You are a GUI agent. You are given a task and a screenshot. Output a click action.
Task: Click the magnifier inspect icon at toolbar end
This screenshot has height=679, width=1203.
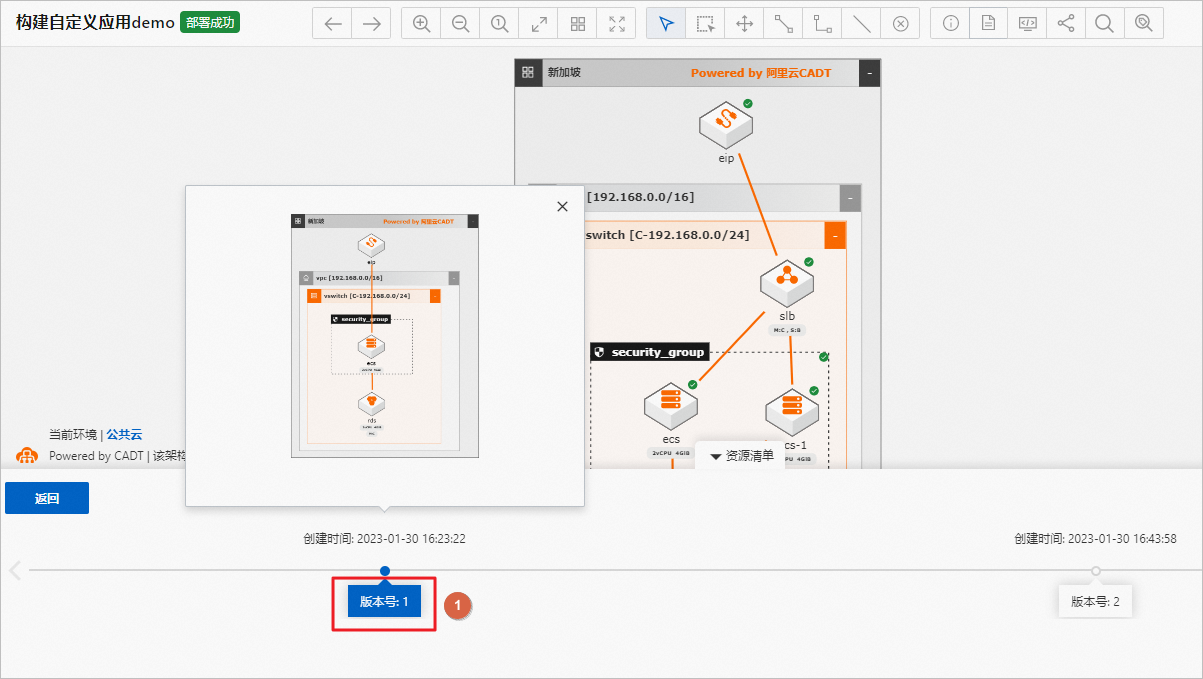pos(1144,24)
